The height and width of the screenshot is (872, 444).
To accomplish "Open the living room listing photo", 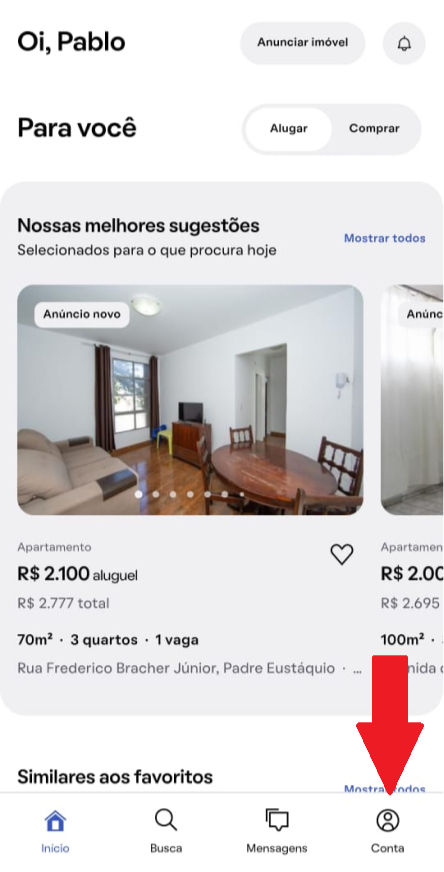I will tap(190, 400).
